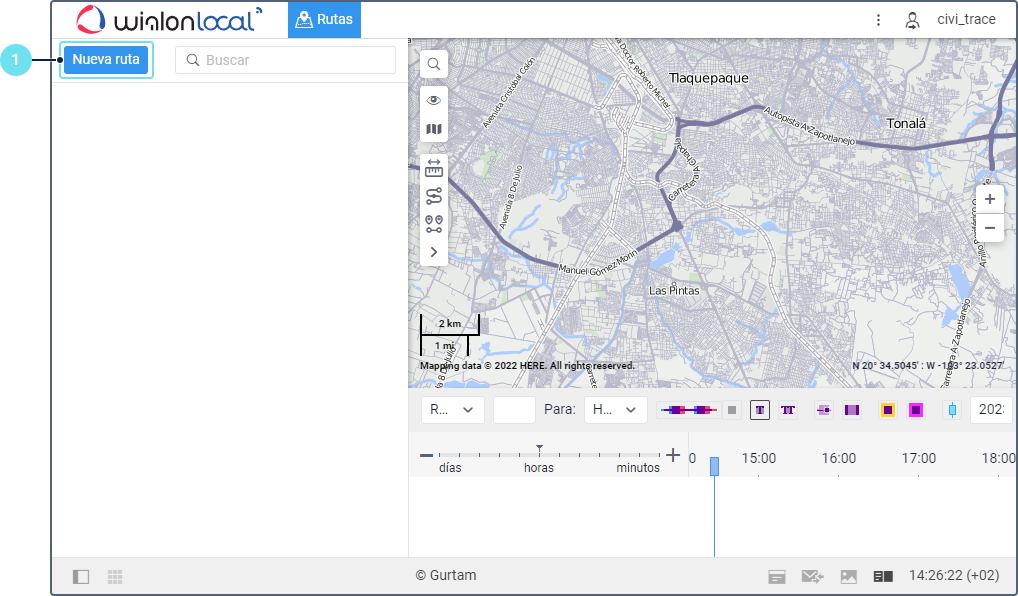This screenshot has width=1018, height=596.
Task: Increase timeline scale with plus button
Action: pyautogui.click(x=673, y=455)
